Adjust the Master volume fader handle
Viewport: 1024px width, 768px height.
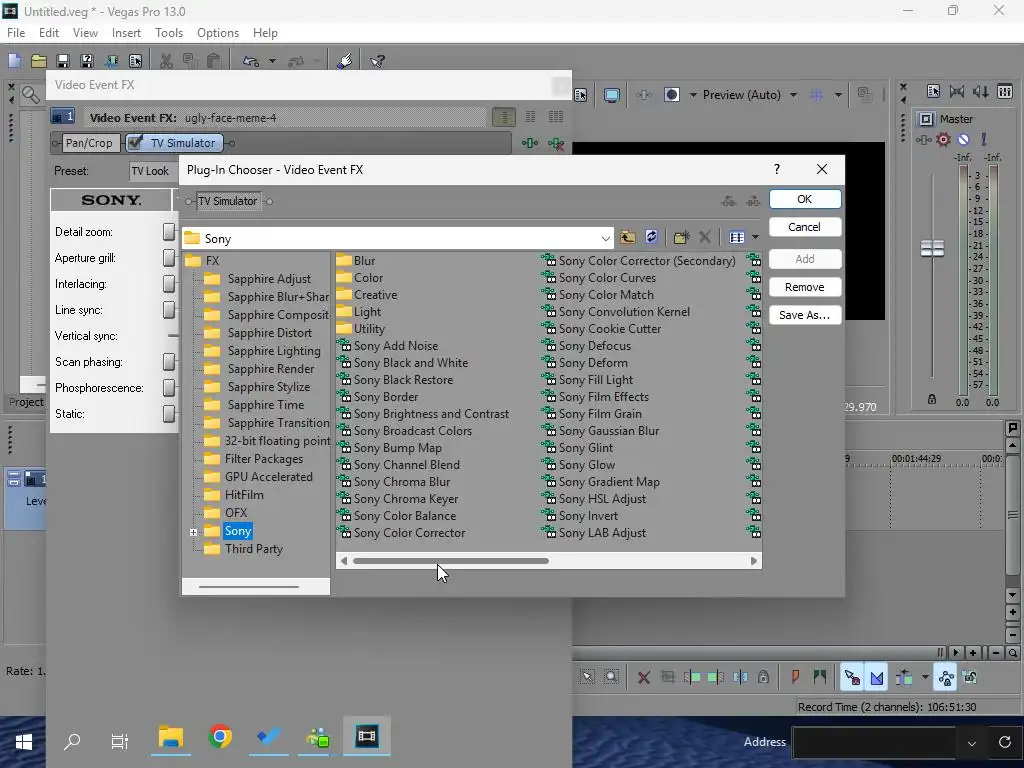(932, 248)
